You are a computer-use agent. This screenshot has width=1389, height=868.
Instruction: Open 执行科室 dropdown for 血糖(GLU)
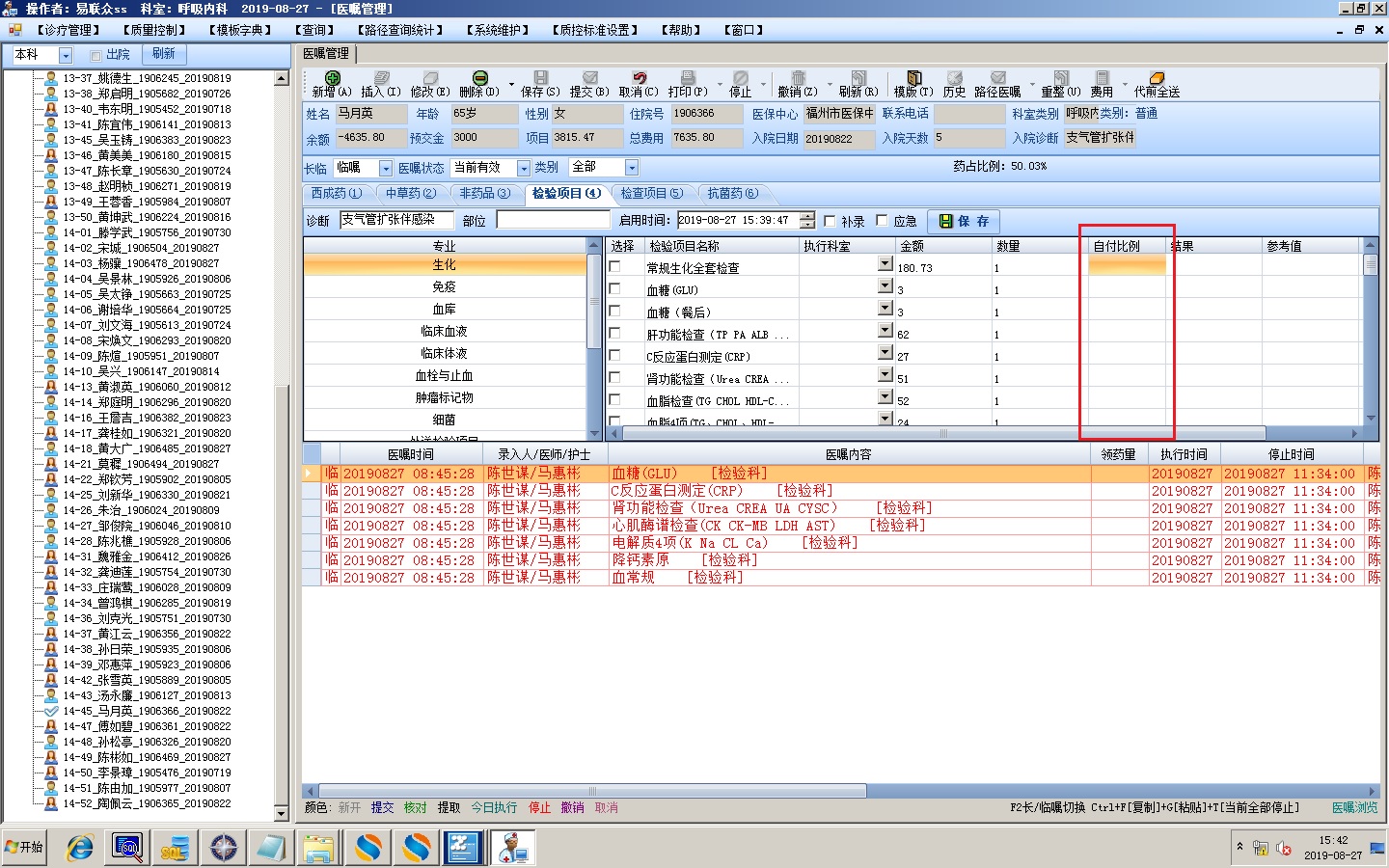click(885, 285)
